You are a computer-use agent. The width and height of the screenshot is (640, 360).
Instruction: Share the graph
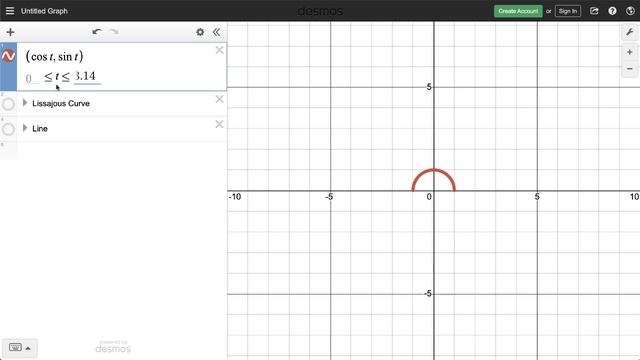tap(594, 11)
